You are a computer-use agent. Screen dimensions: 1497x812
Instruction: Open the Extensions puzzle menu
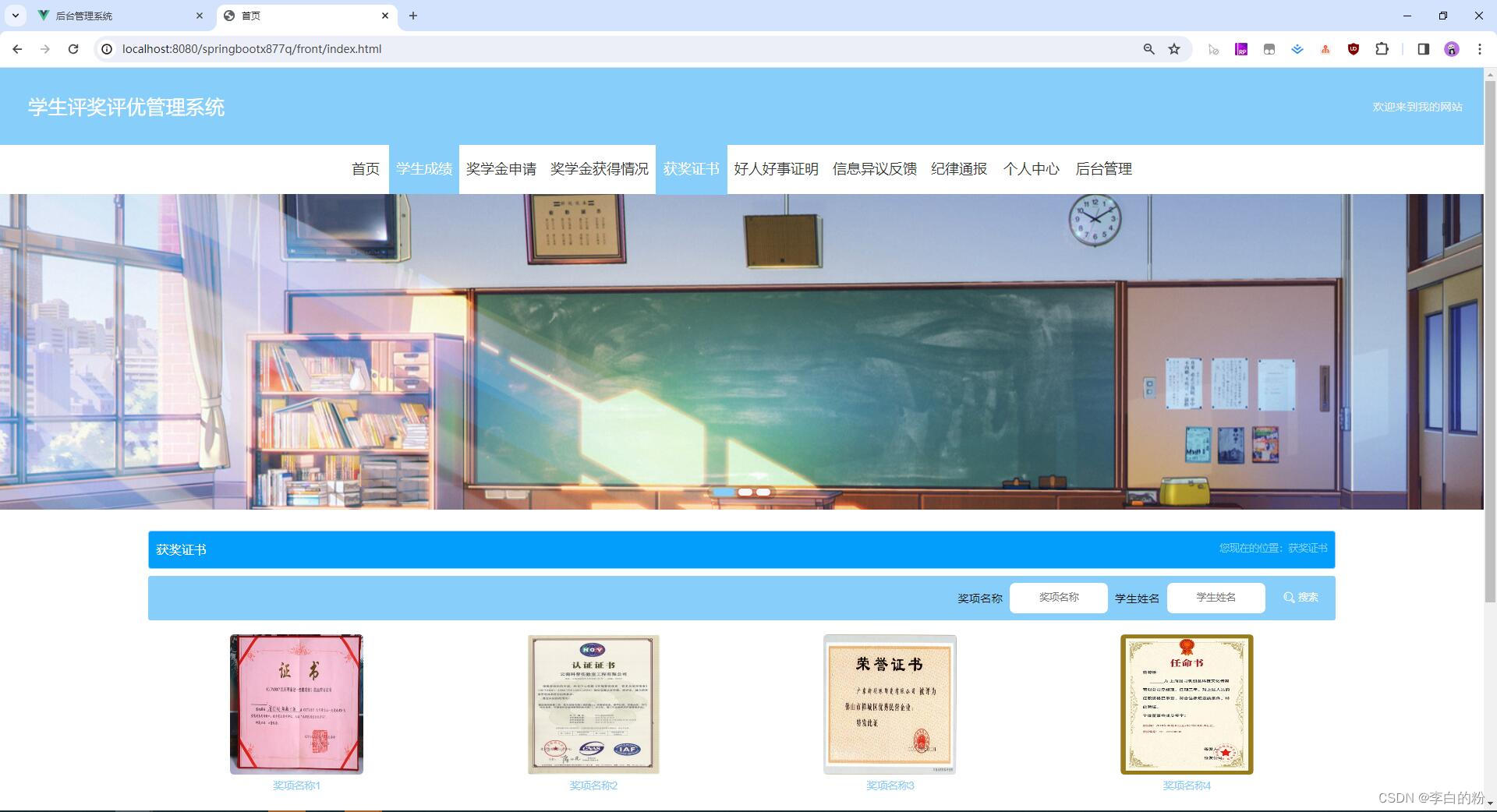[x=1382, y=49]
